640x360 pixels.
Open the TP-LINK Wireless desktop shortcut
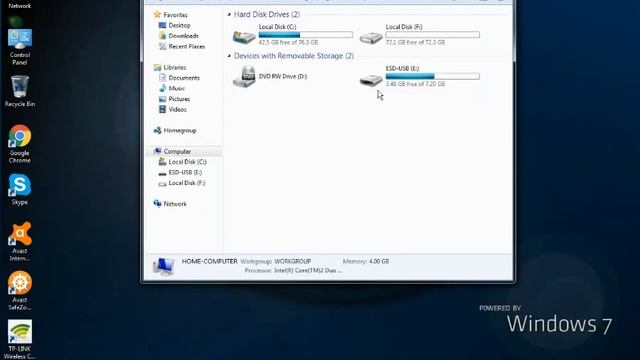coord(20,340)
